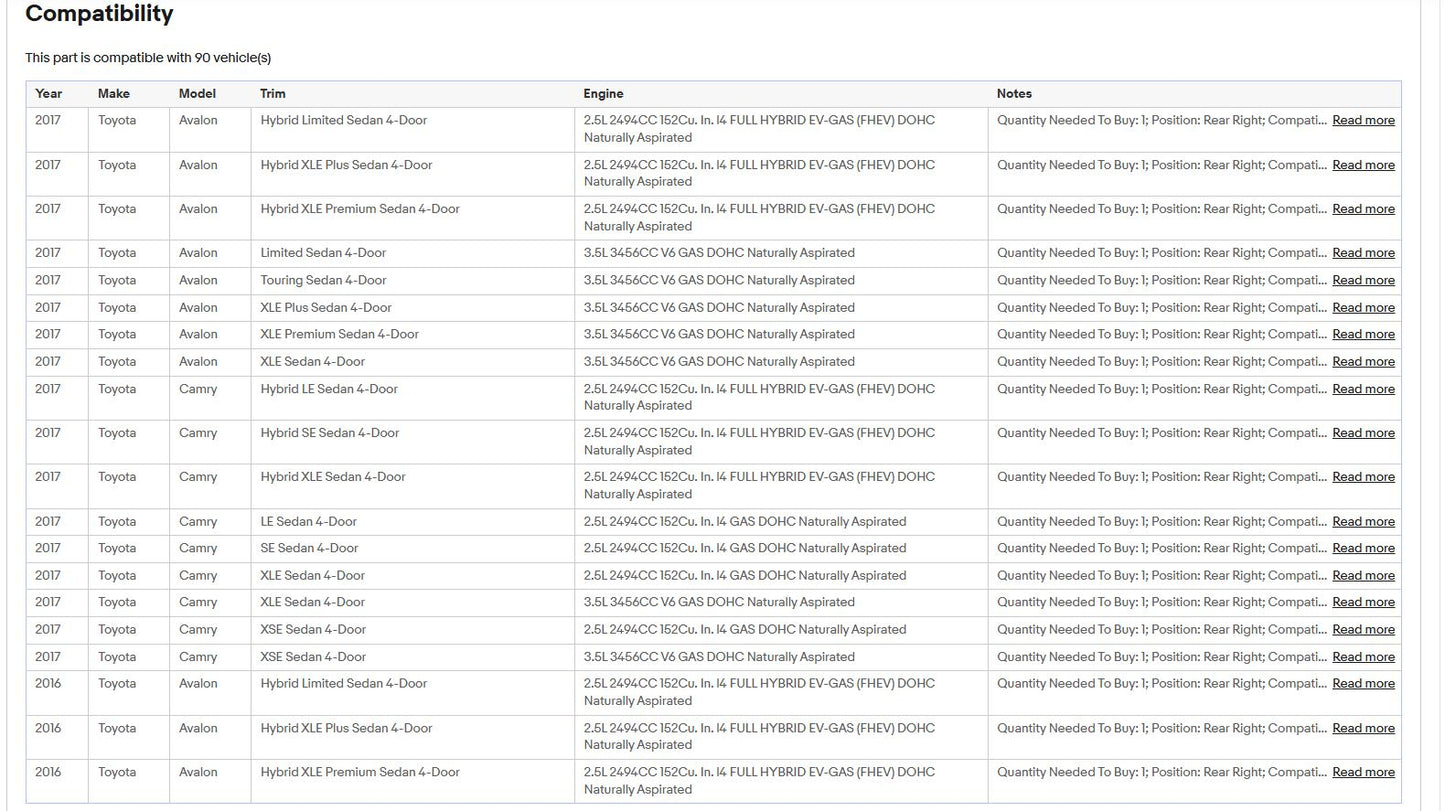
Task: Open Read more for 2017 Avalon Hybrid XLE Plus
Action: click(1363, 165)
